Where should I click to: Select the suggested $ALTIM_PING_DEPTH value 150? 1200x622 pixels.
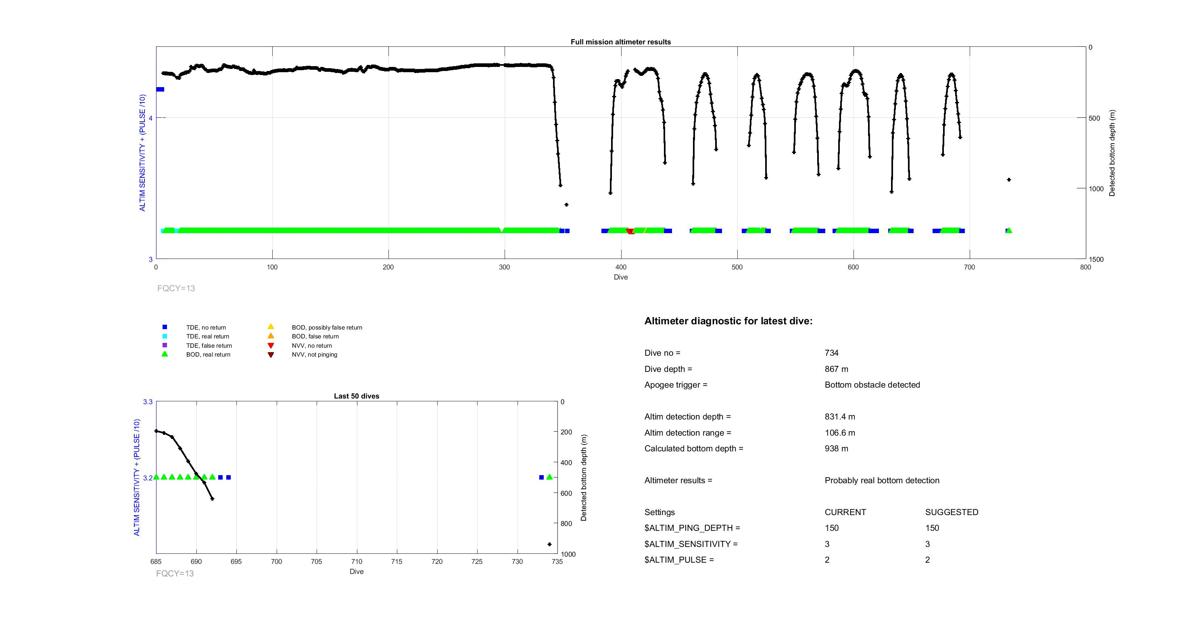pyautogui.click(x=932, y=528)
